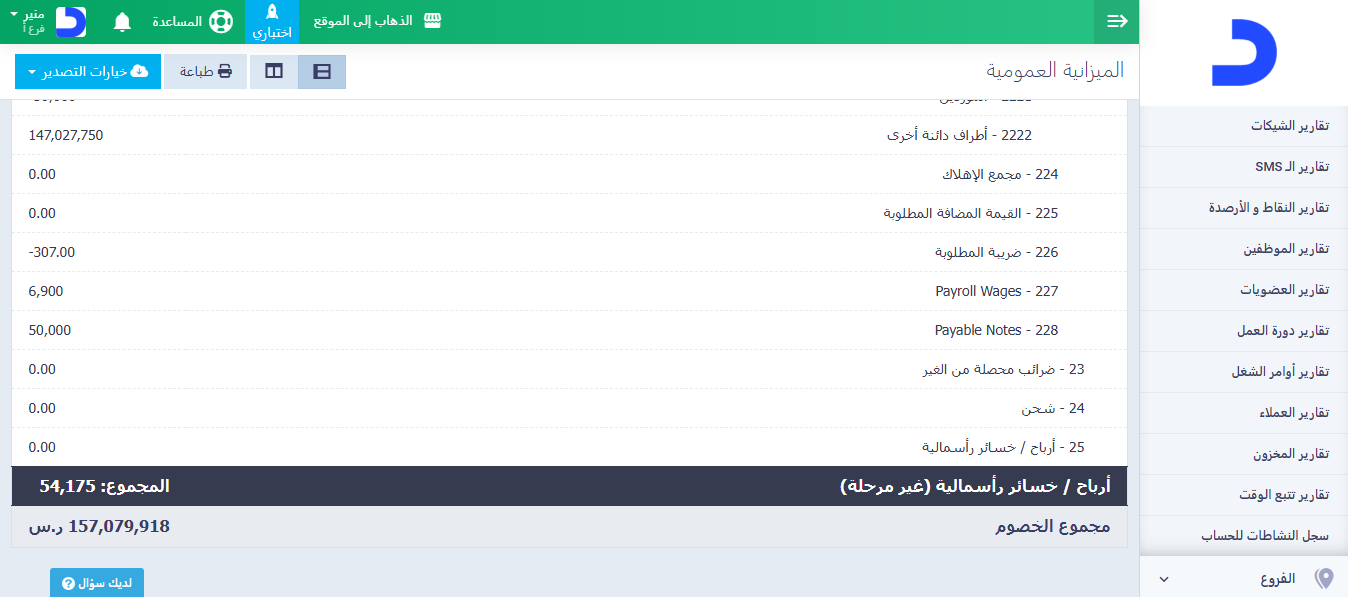1348x597 pixels.
Task: Switch to the stacked rows layout view
Action: [322, 72]
